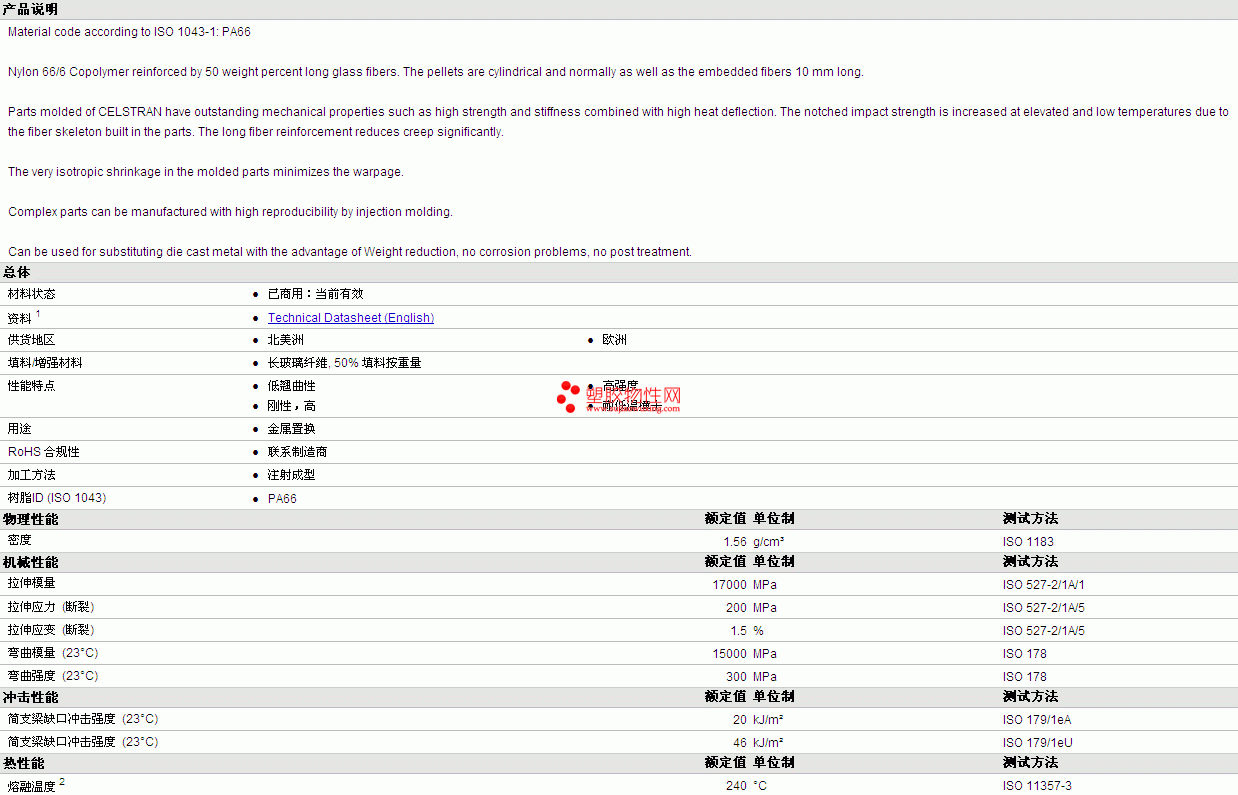Click the 'Complex parts can be manufactured' sentence

point(230,212)
